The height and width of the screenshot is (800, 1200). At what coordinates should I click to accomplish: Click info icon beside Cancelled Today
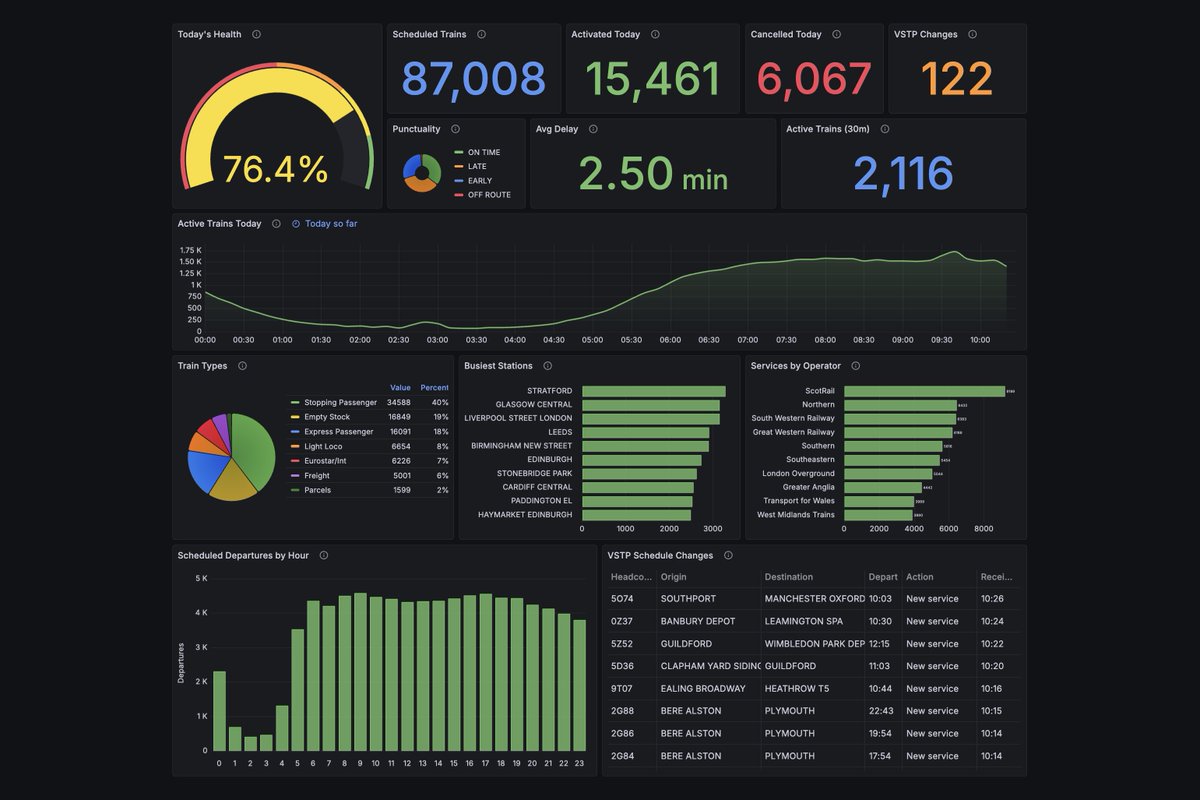point(837,34)
